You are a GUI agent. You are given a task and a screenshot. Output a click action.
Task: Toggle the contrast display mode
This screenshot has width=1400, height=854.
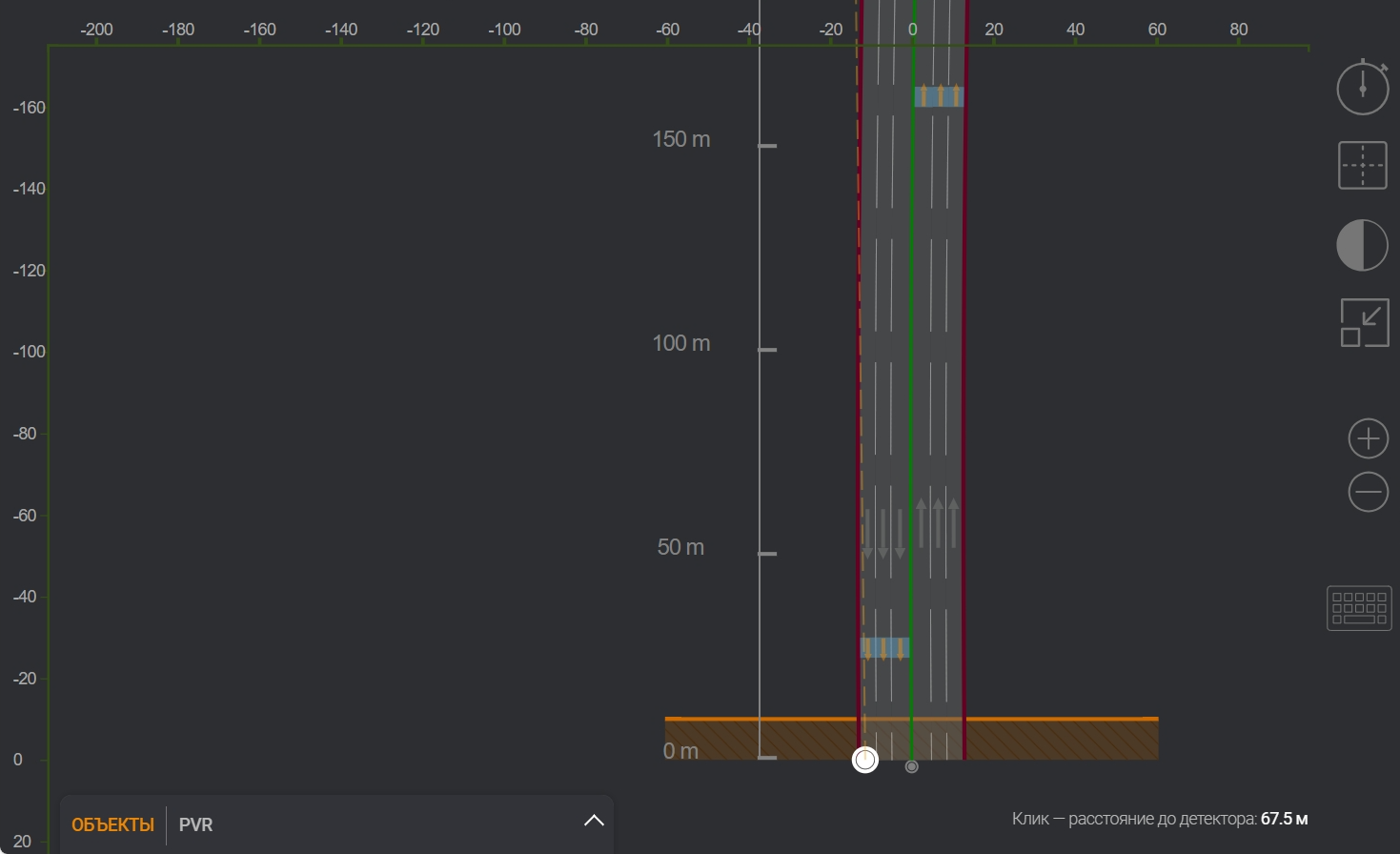pyautogui.click(x=1362, y=244)
